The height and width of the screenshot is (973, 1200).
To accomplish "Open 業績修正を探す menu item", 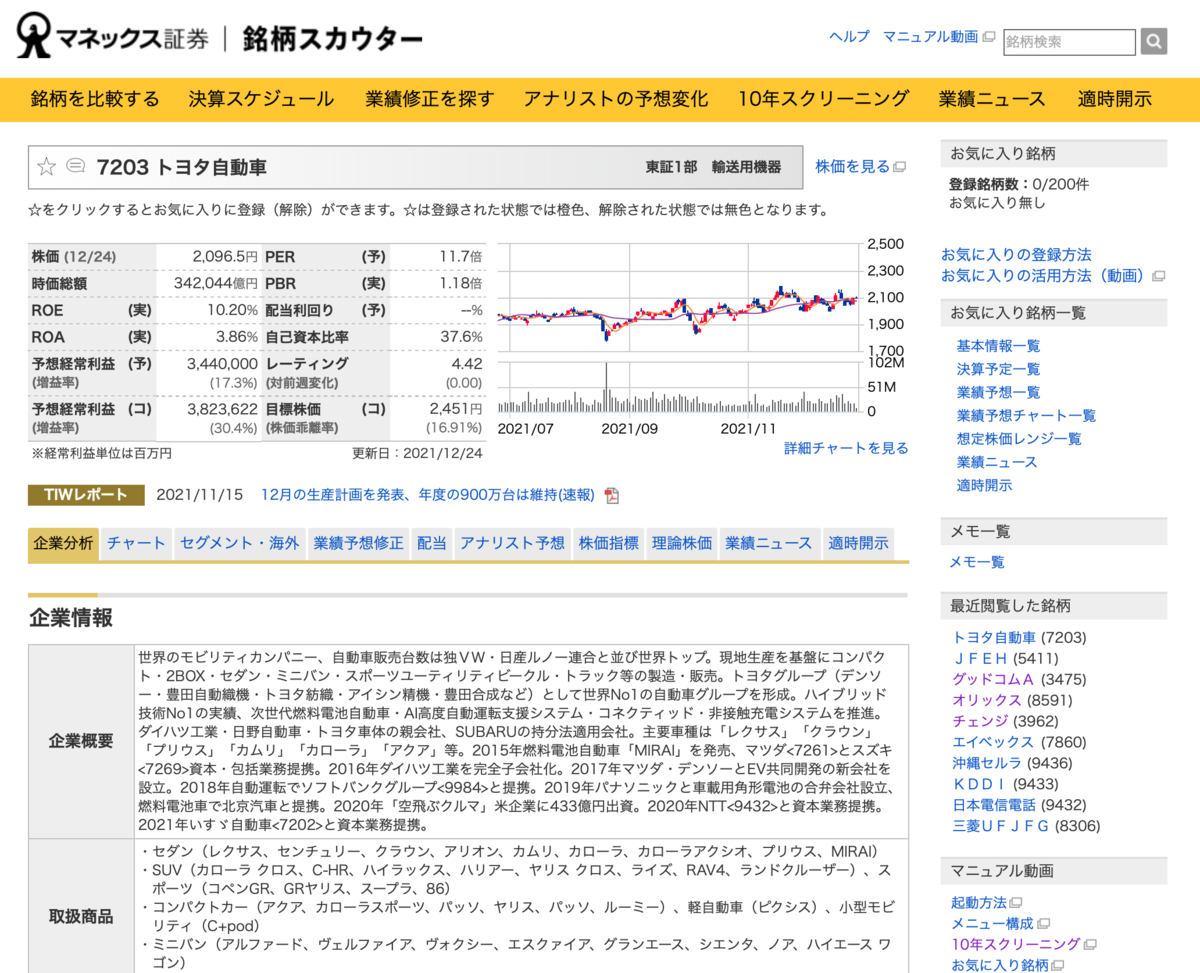I will 430,99.
